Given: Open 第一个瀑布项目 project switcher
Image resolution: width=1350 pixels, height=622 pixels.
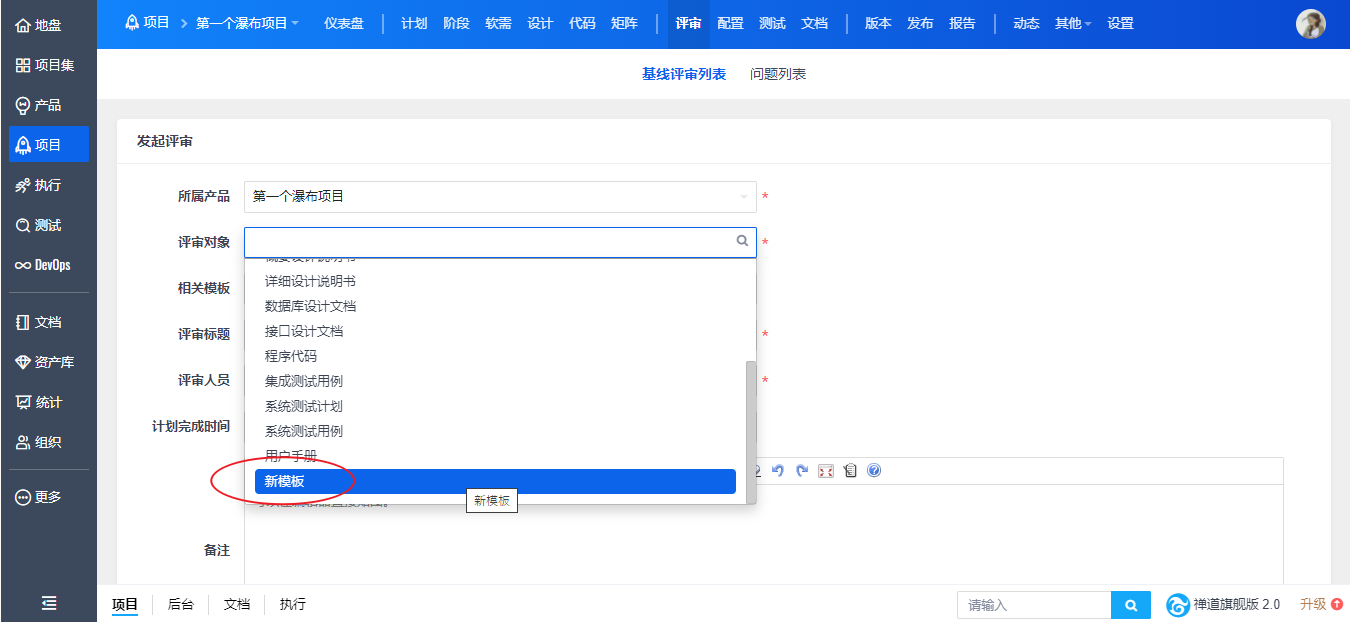Looking at the screenshot, I should tap(247, 23).
